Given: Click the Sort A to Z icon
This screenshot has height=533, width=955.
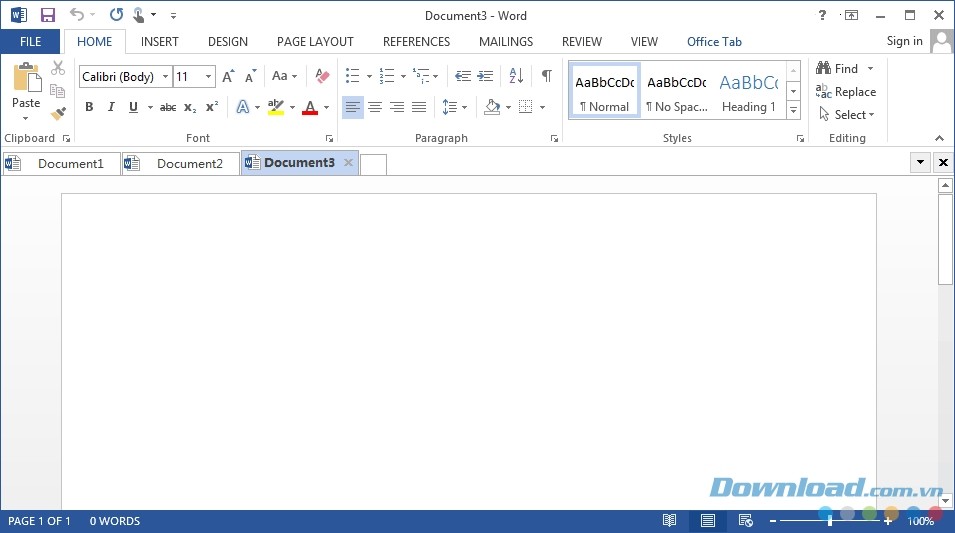Looking at the screenshot, I should click(516, 76).
